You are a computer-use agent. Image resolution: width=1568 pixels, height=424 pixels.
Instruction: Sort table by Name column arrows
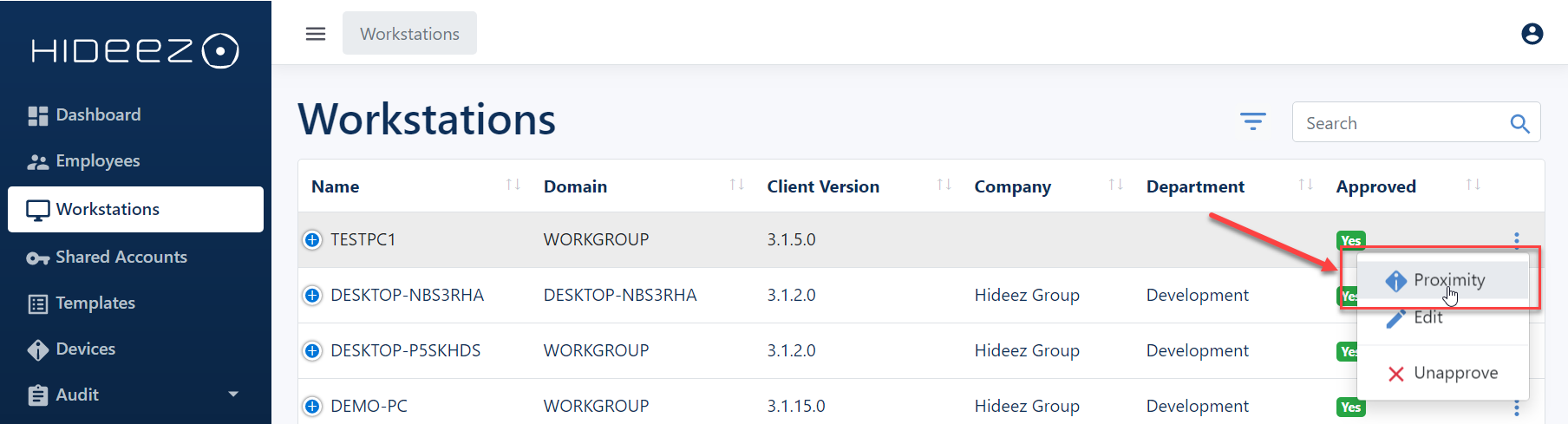(513, 185)
